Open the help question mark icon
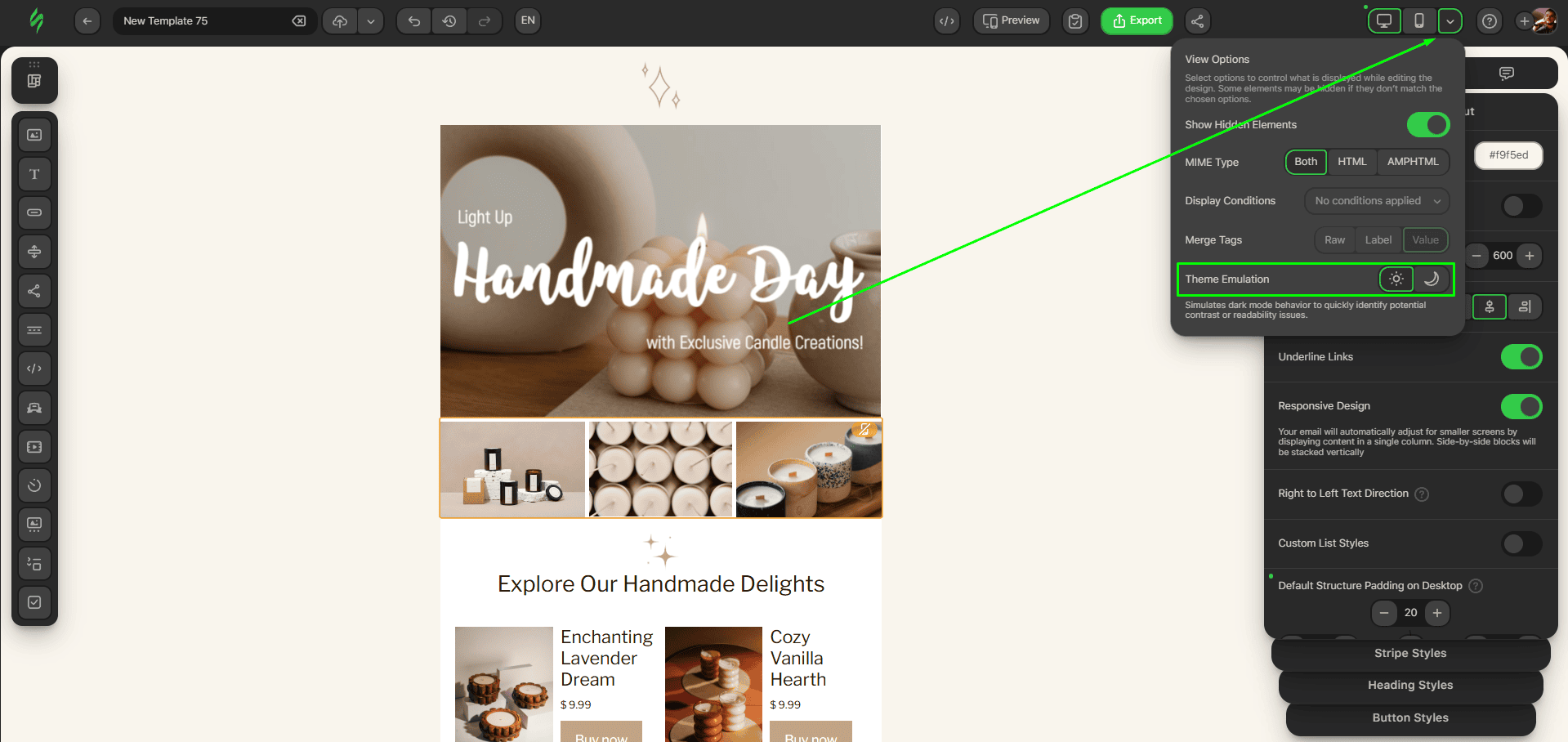Screen dimensions: 1568x742 (x=1490, y=21)
